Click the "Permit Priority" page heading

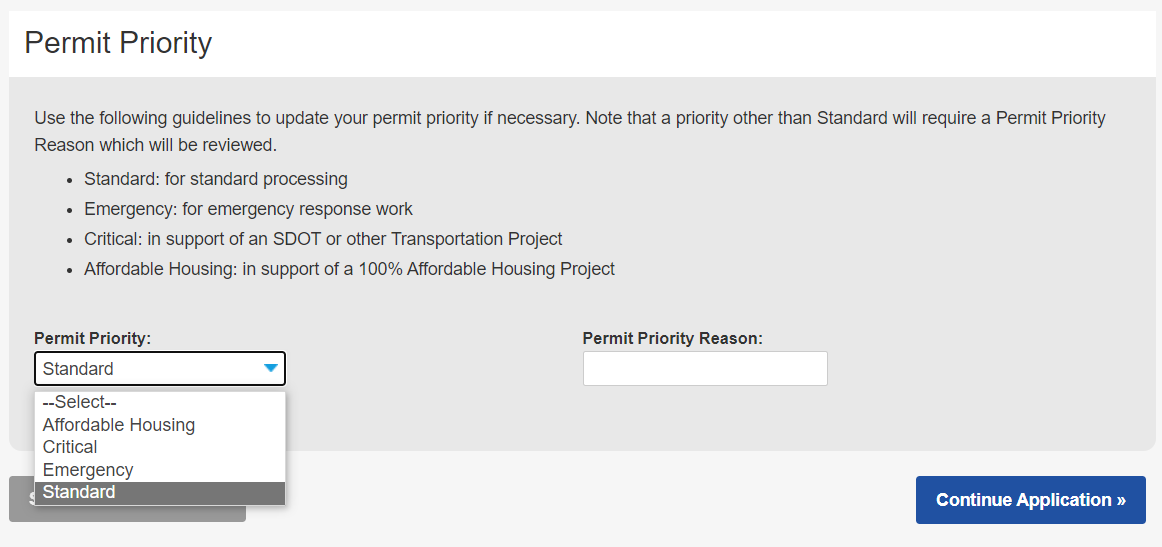point(118,43)
